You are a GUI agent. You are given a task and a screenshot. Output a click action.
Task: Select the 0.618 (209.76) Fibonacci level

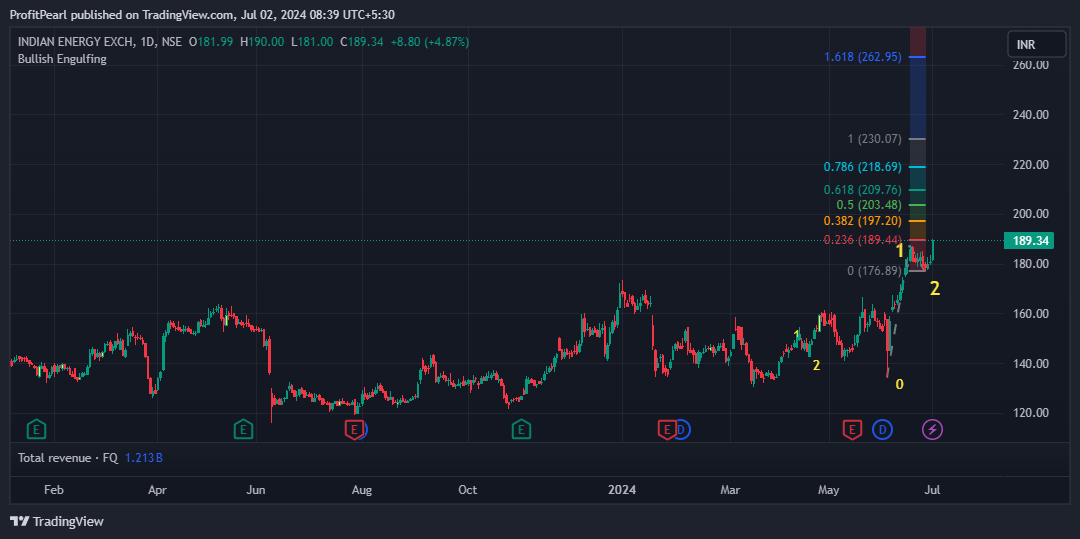pos(863,190)
